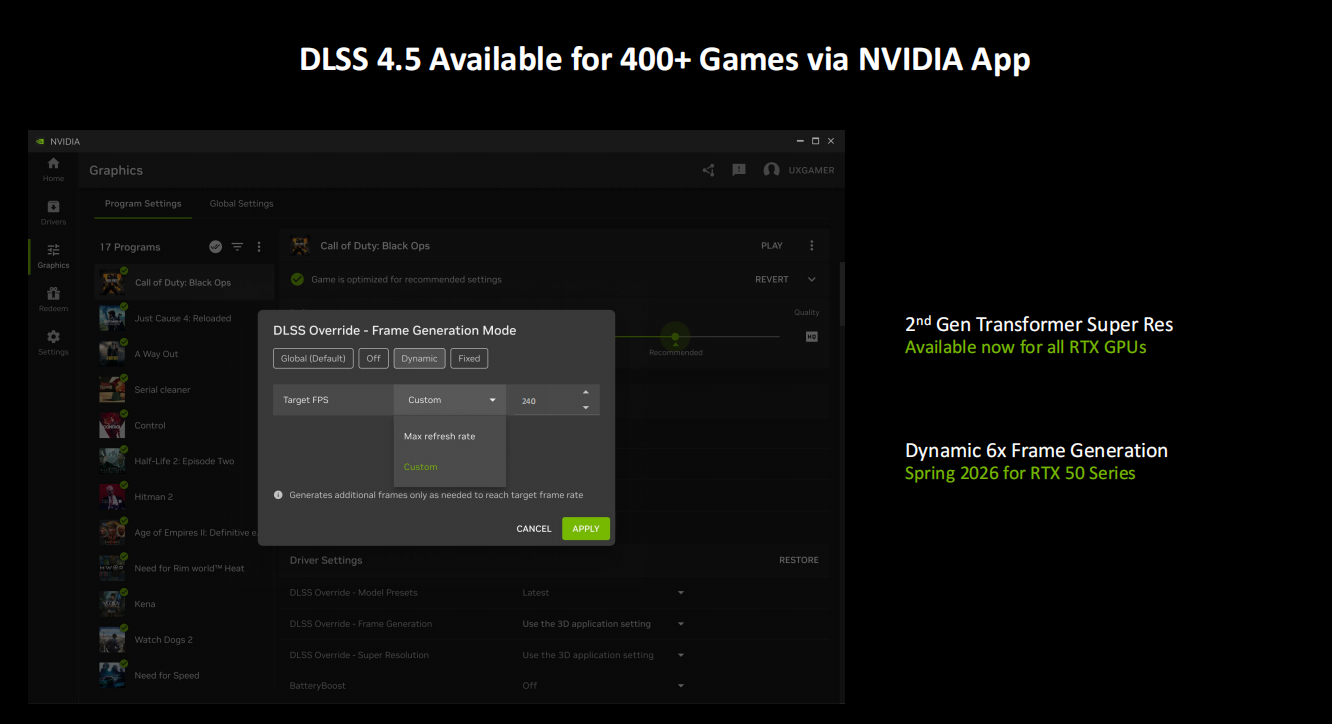The height and width of the screenshot is (724, 1332).
Task: Open the feedback notification icon
Action: point(739,170)
